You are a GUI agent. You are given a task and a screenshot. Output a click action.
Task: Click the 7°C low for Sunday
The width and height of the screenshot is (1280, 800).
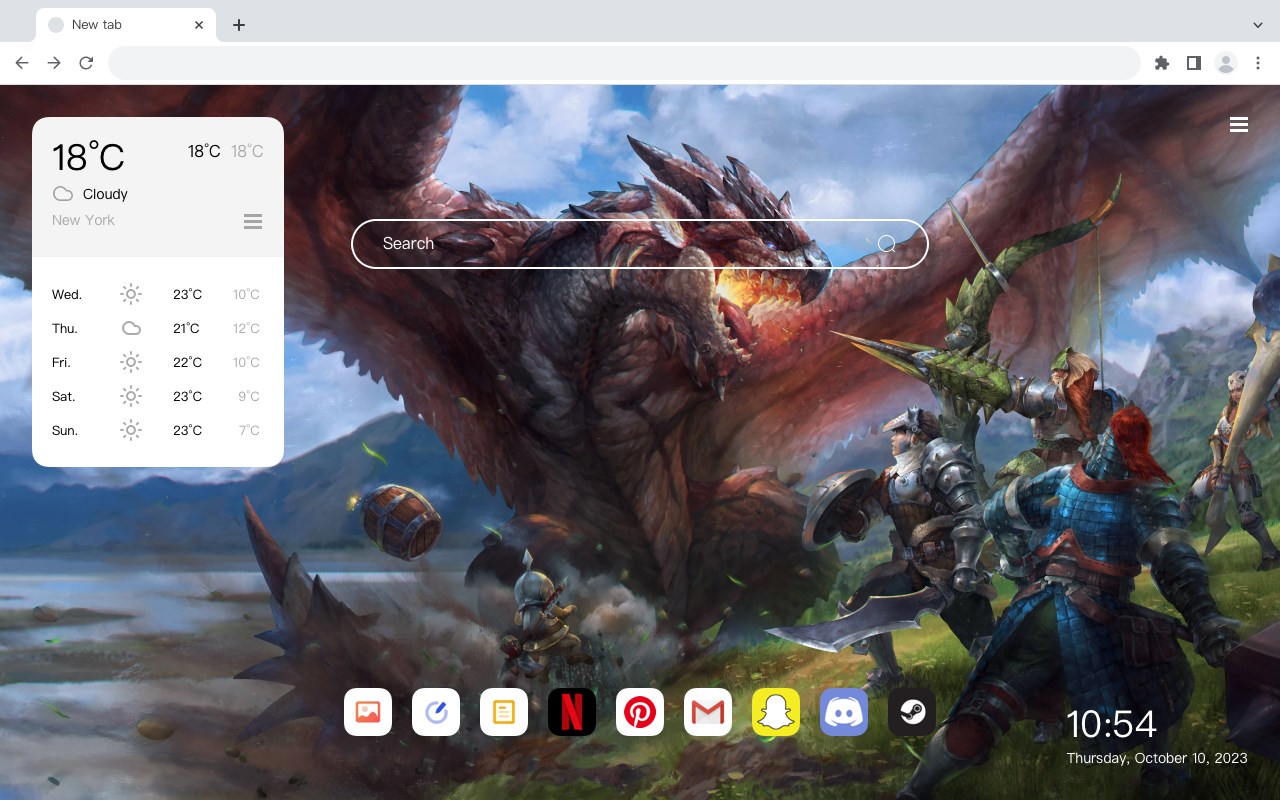pos(249,430)
